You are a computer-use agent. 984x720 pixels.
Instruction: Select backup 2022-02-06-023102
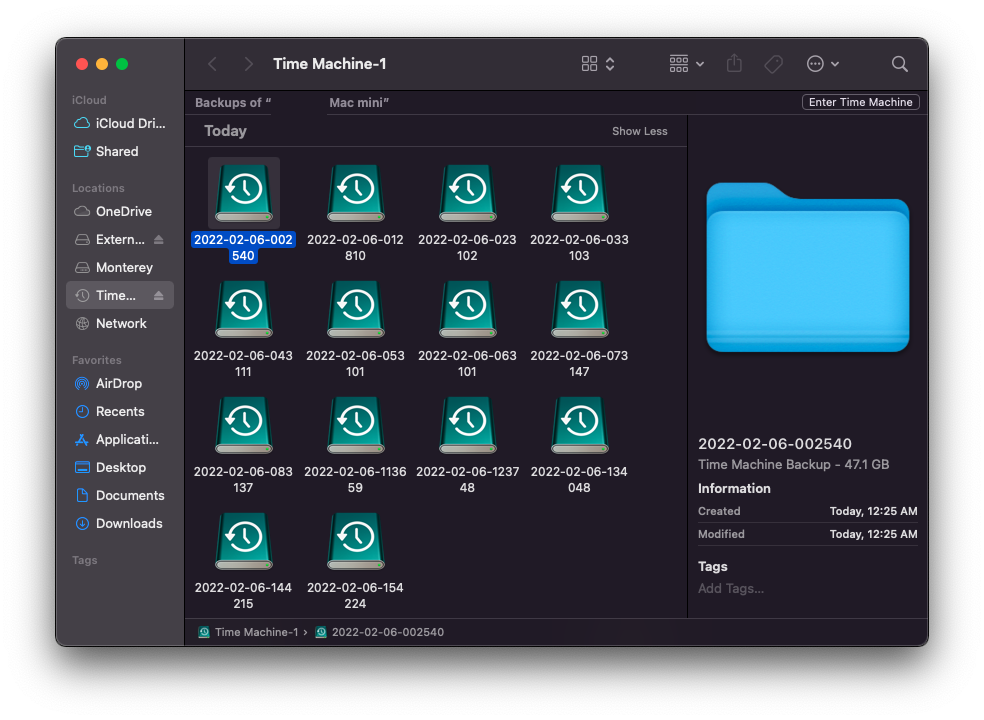(x=467, y=193)
